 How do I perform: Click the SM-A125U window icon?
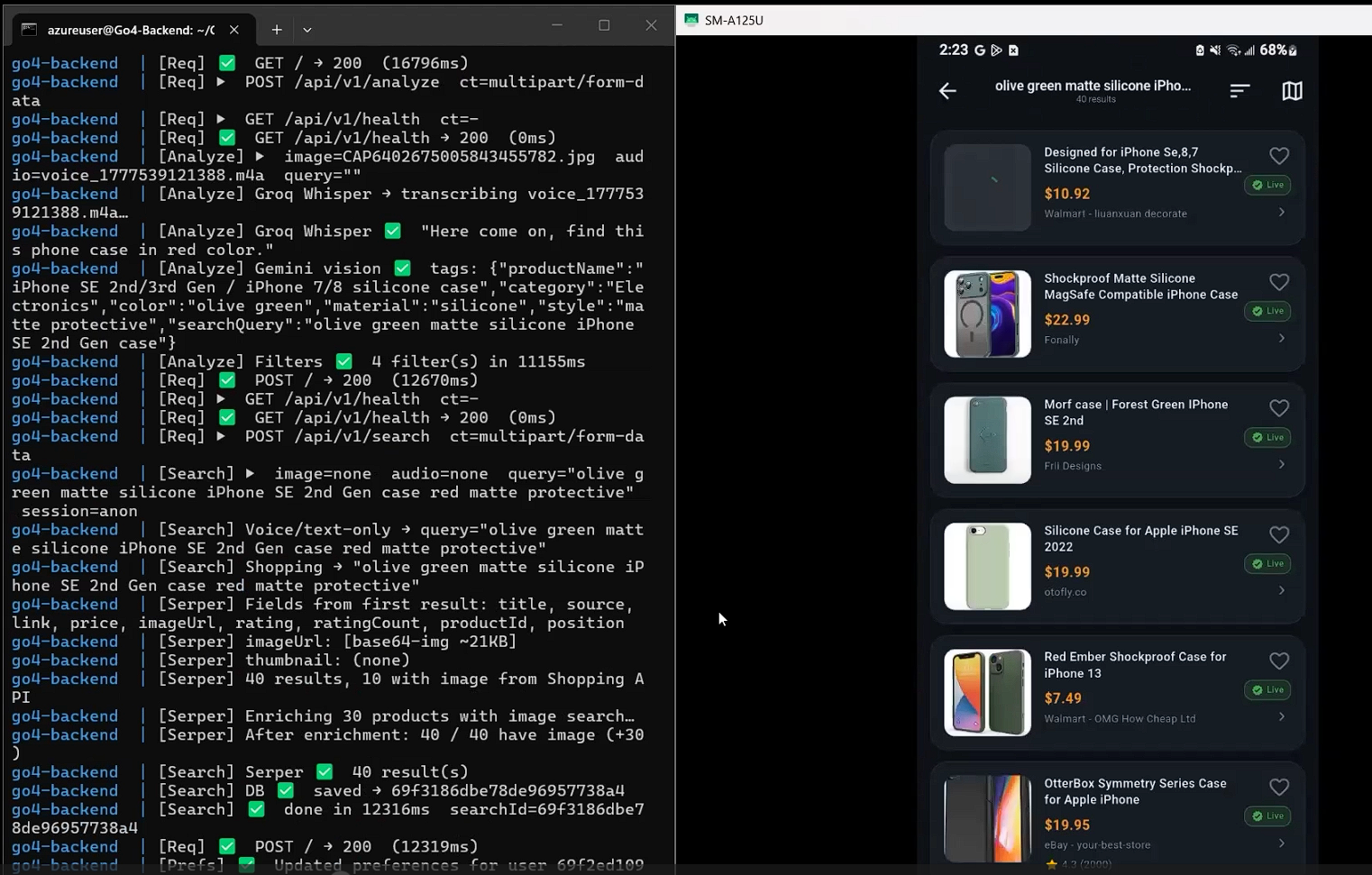point(691,20)
